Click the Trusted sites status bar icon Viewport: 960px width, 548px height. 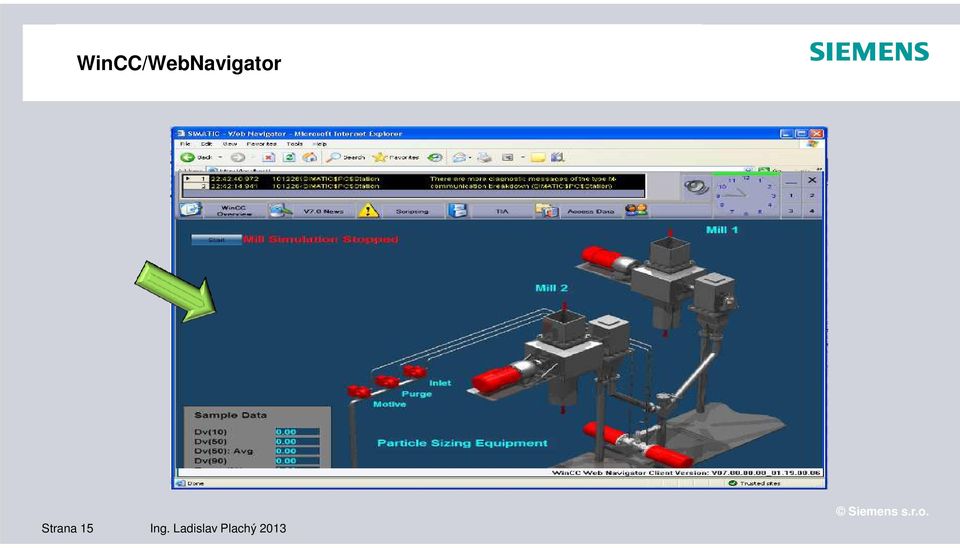[732, 483]
